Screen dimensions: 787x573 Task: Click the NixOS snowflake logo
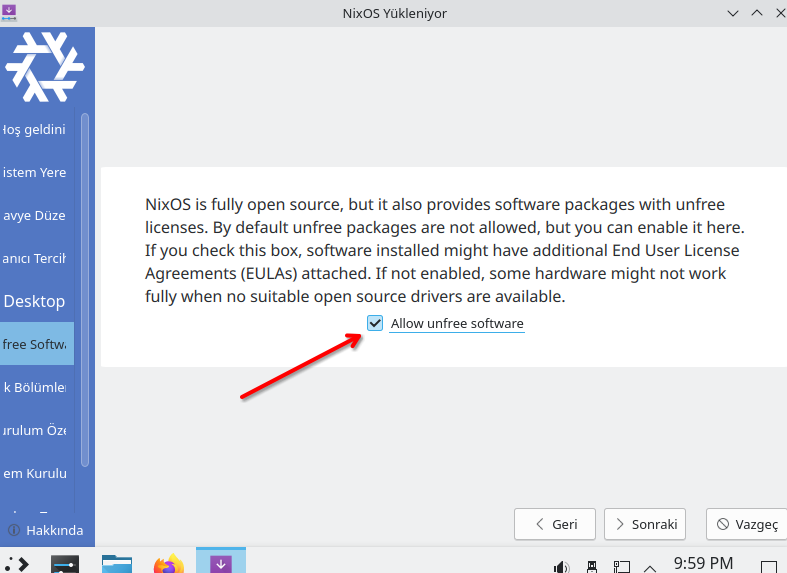pyautogui.click(x=44, y=67)
